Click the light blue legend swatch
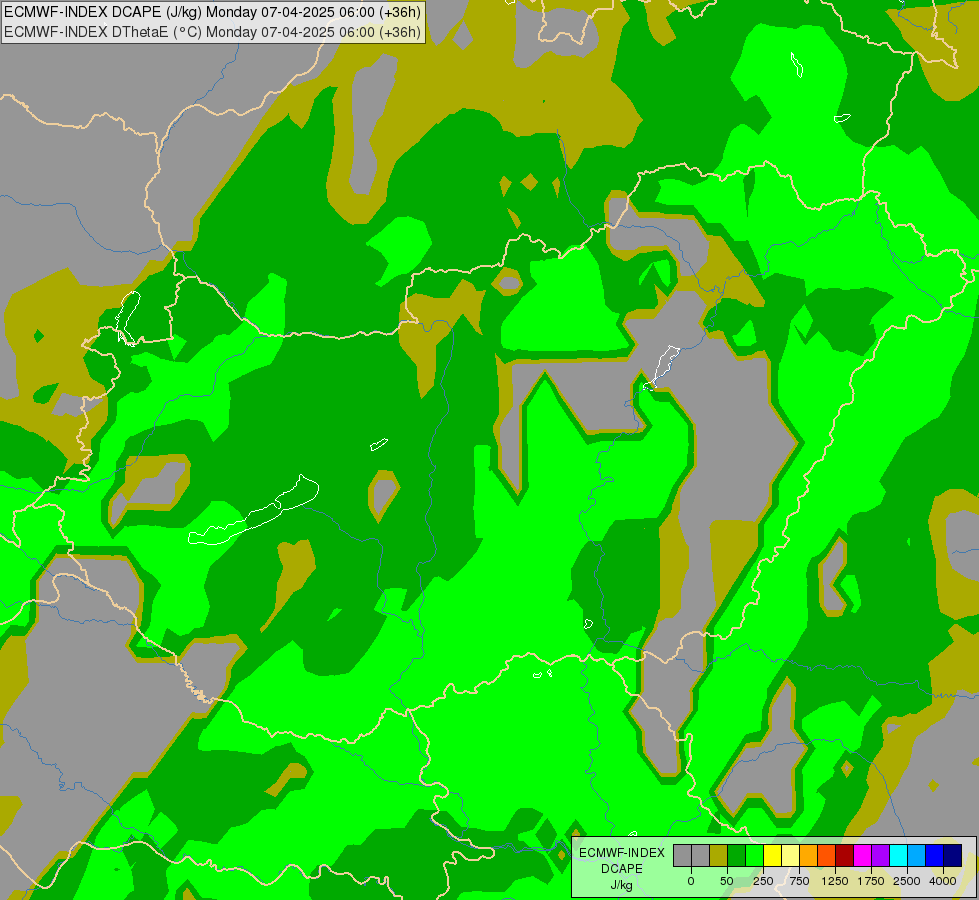 pyautogui.click(x=917, y=855)
